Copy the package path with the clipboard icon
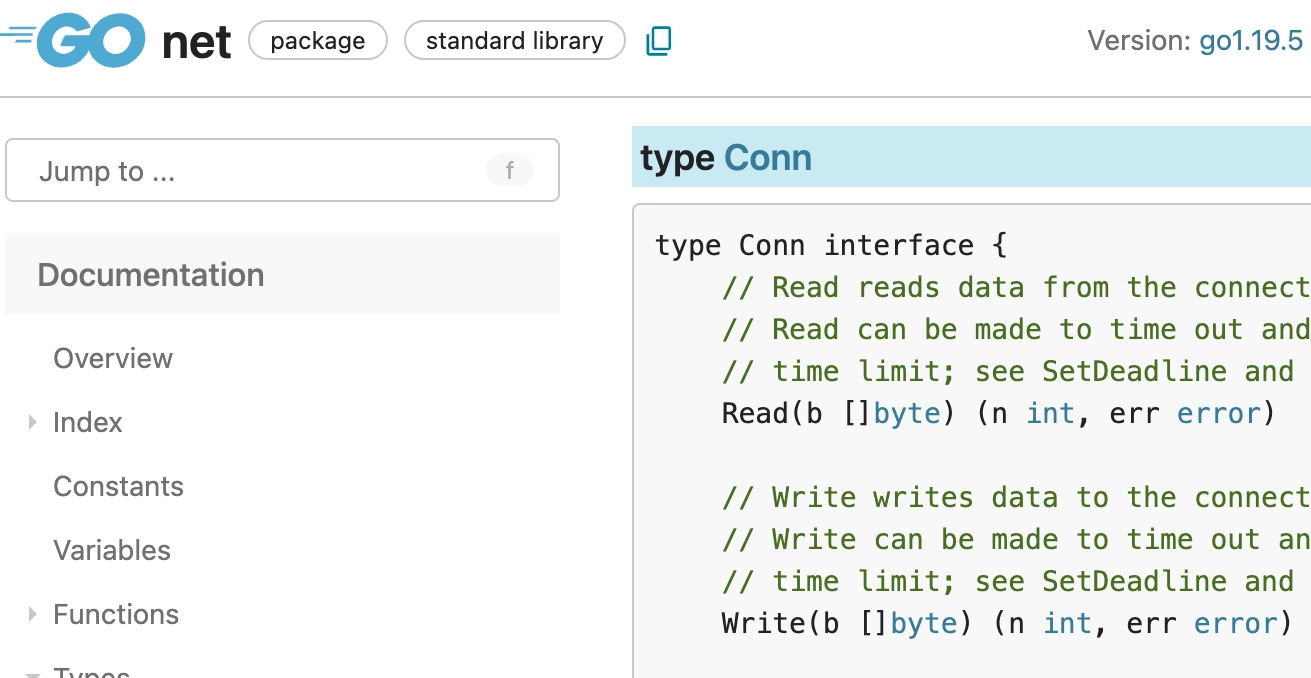 [658, 41]
